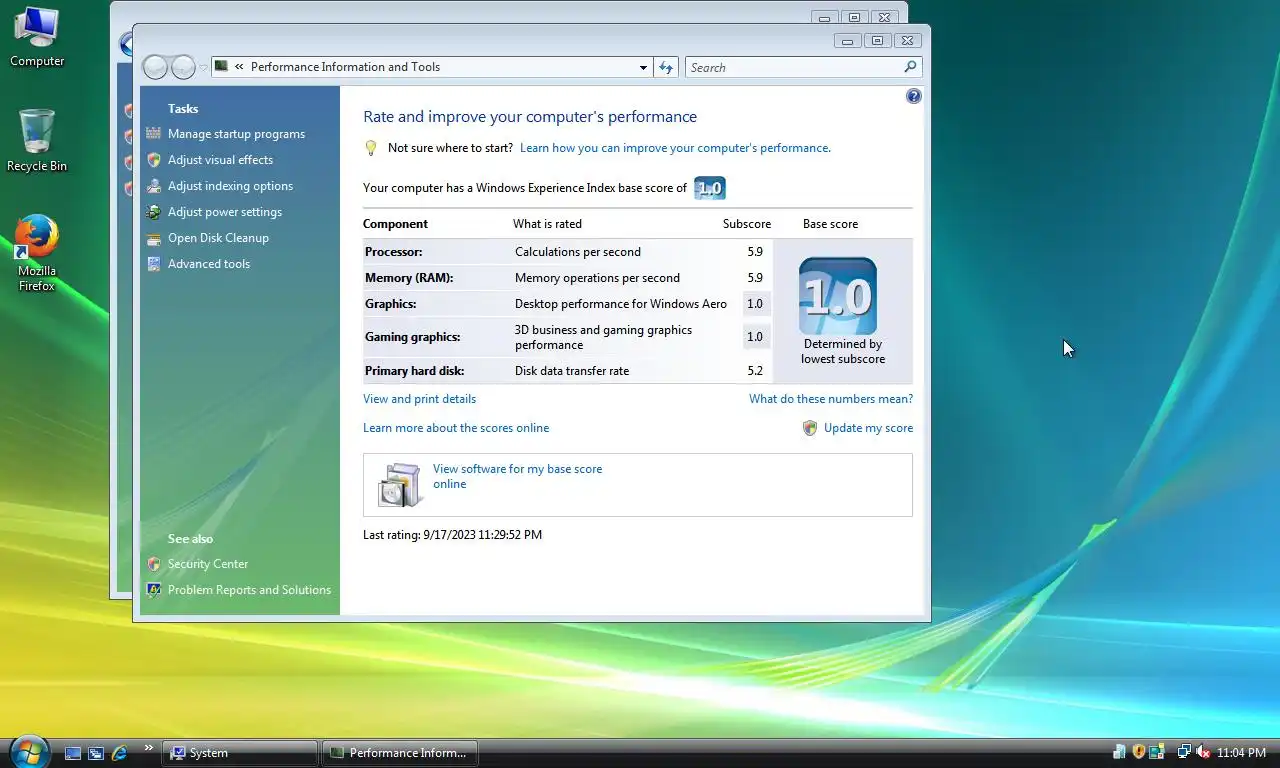Click the Open Disk Cleanup icon
The image size is (1280, 768).
[153, 238]
